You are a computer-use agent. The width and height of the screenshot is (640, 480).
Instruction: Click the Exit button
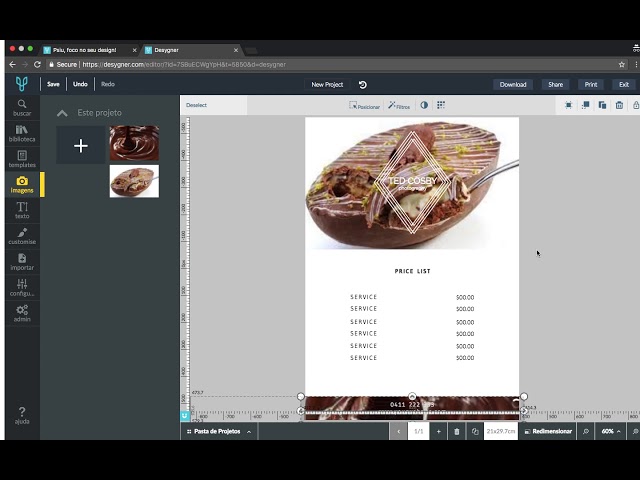[x=624, y=84]
